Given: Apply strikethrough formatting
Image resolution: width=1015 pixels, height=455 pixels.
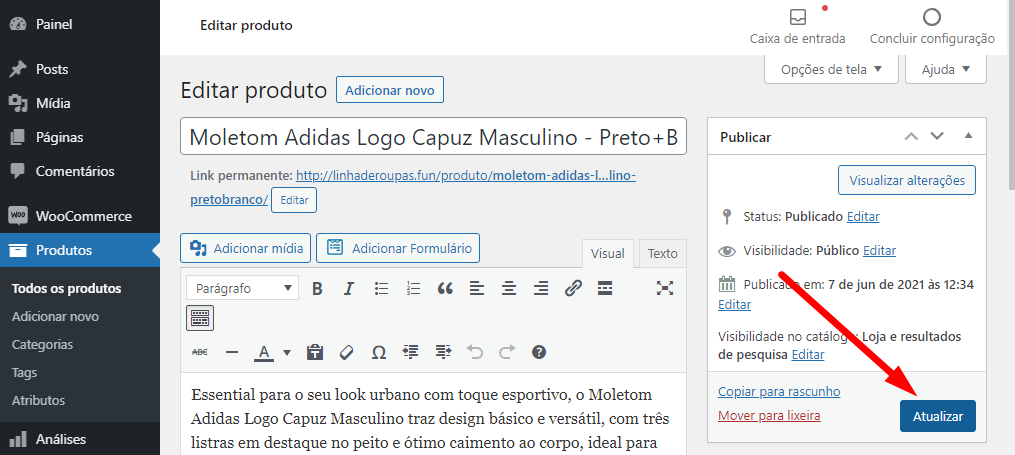Looking at the screenshot, I should coord(200,352).
